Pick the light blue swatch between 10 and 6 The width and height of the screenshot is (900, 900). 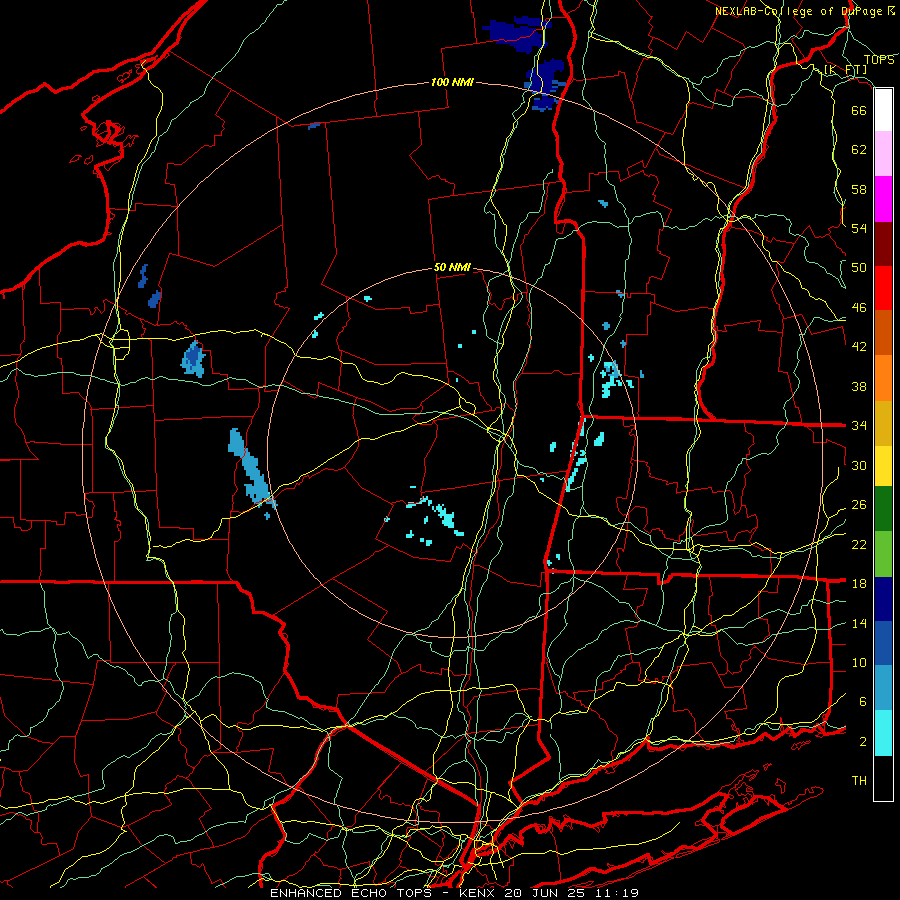tap(883, 688)
